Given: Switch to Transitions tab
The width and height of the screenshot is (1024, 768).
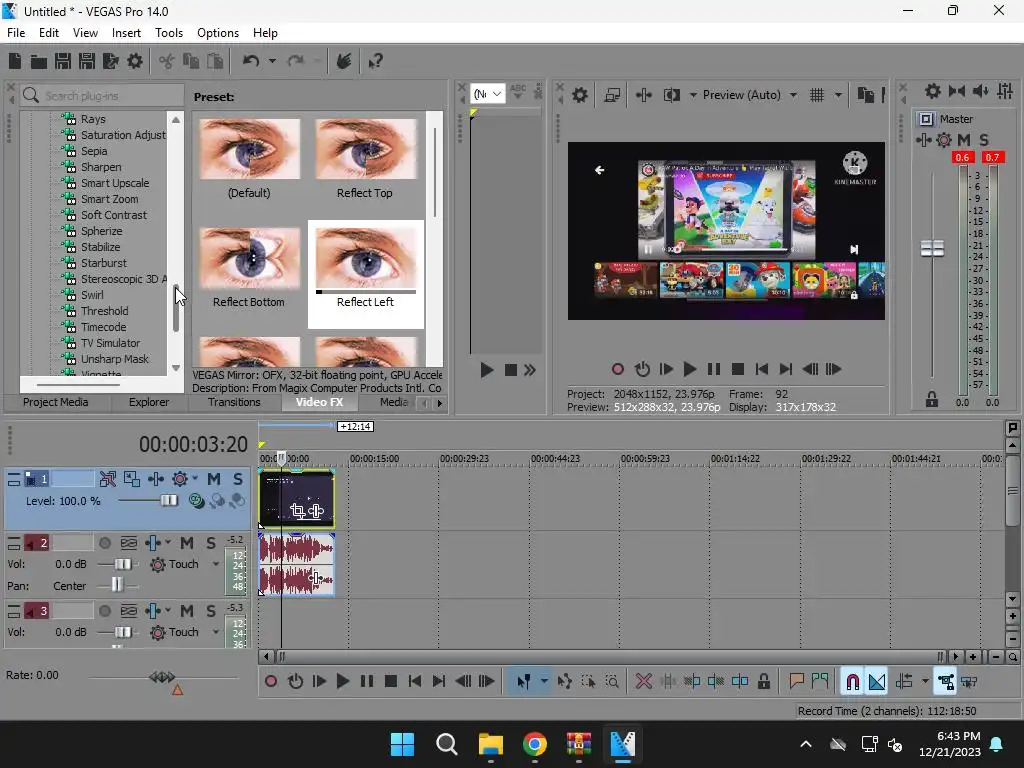Looking at the screenshot, I should (234, 402).
